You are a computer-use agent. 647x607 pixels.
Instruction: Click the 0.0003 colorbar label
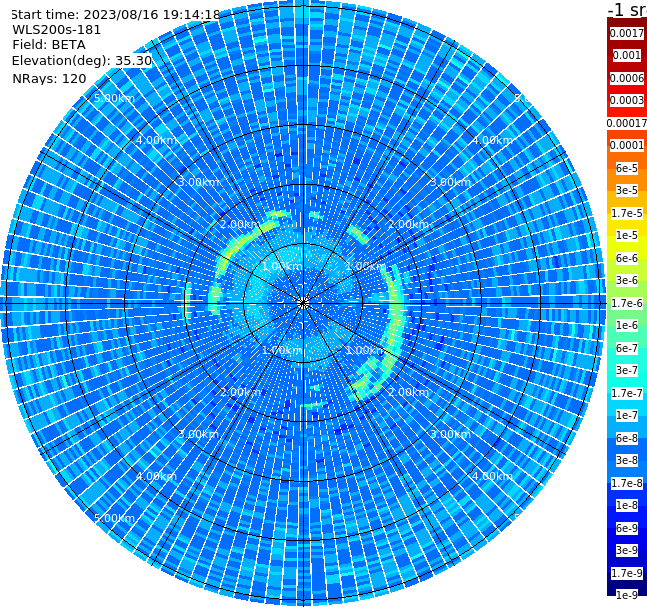tap(627, 100)
